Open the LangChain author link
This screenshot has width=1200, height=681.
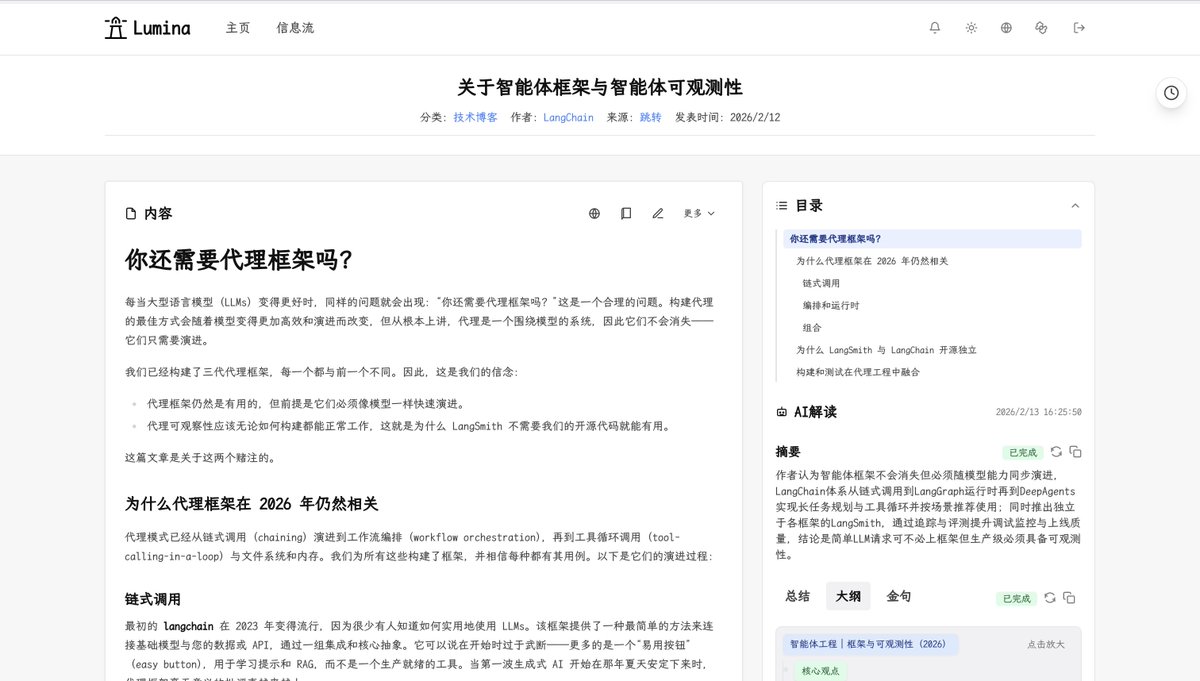[x=568, y=117]
